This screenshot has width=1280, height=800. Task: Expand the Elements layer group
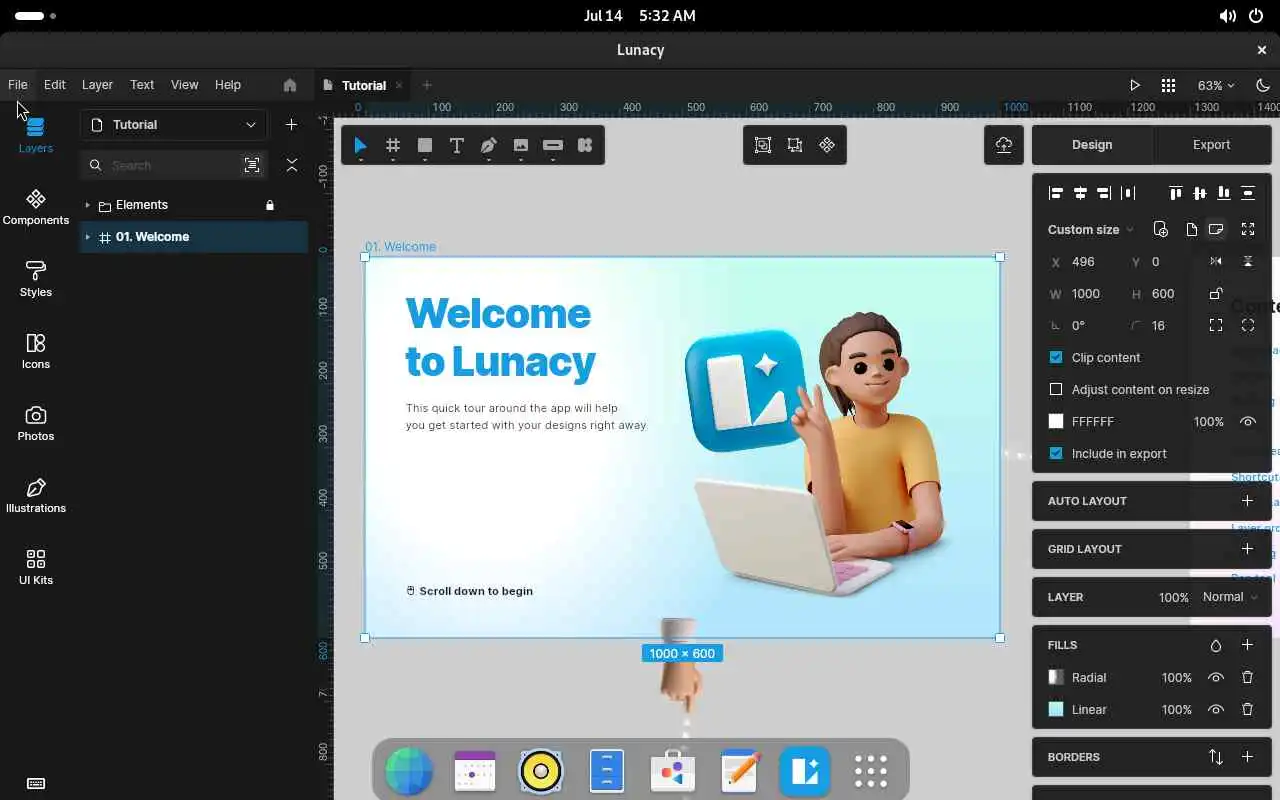coord(87,205)
